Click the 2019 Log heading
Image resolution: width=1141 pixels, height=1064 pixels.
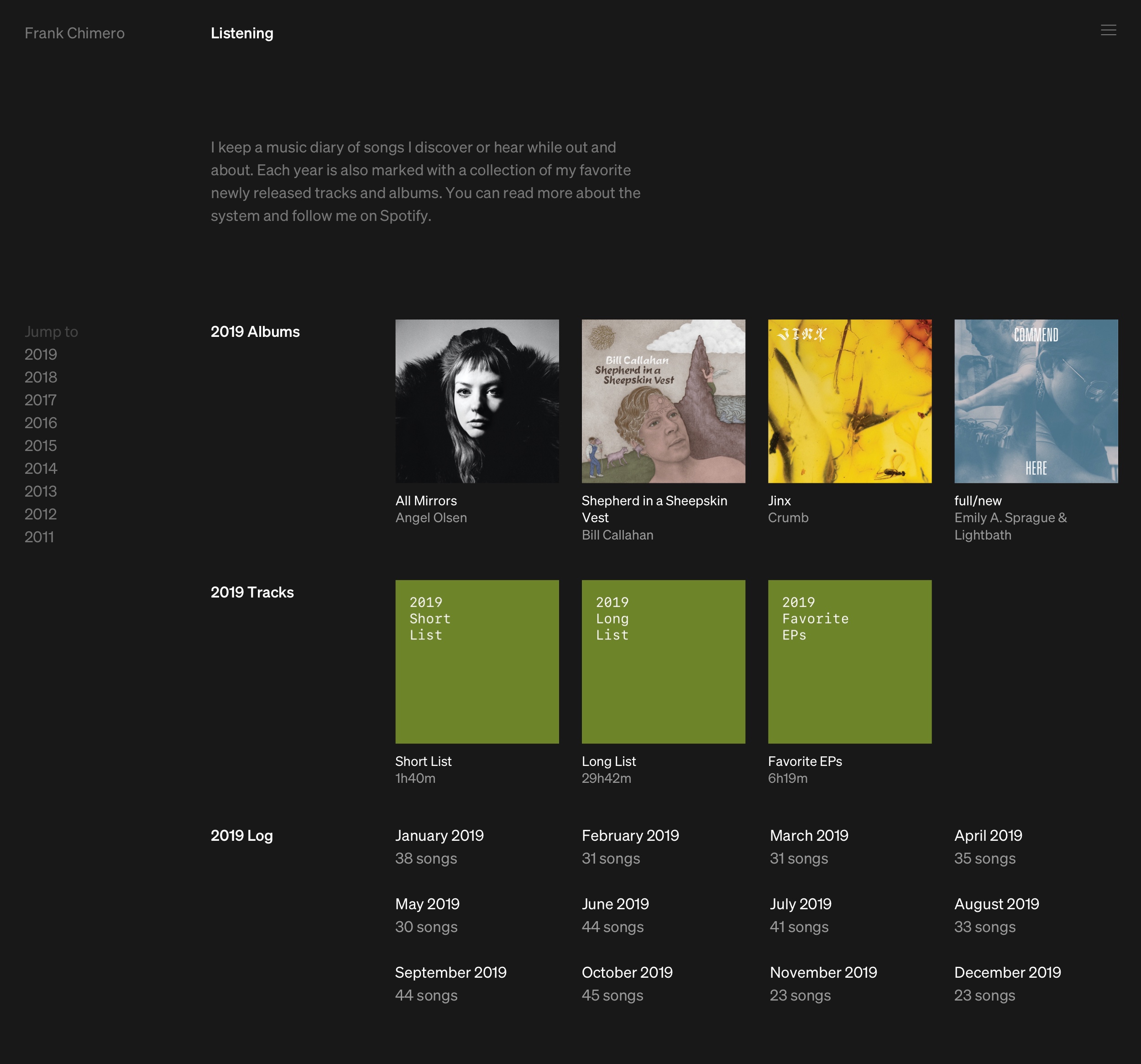point(241,836)
